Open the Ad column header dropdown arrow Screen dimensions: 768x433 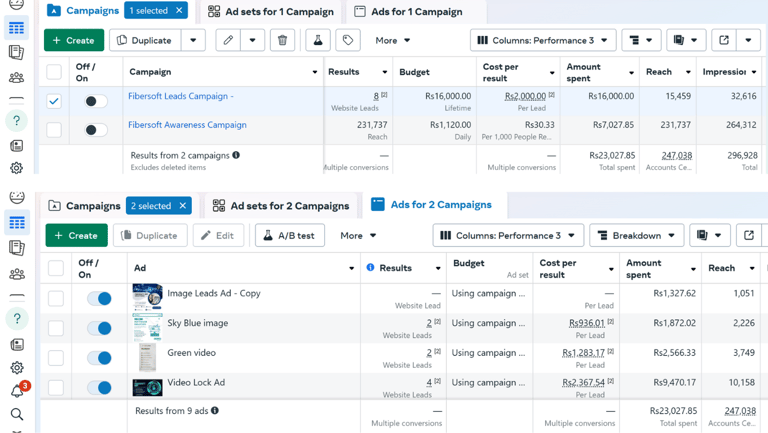(352, 268)
